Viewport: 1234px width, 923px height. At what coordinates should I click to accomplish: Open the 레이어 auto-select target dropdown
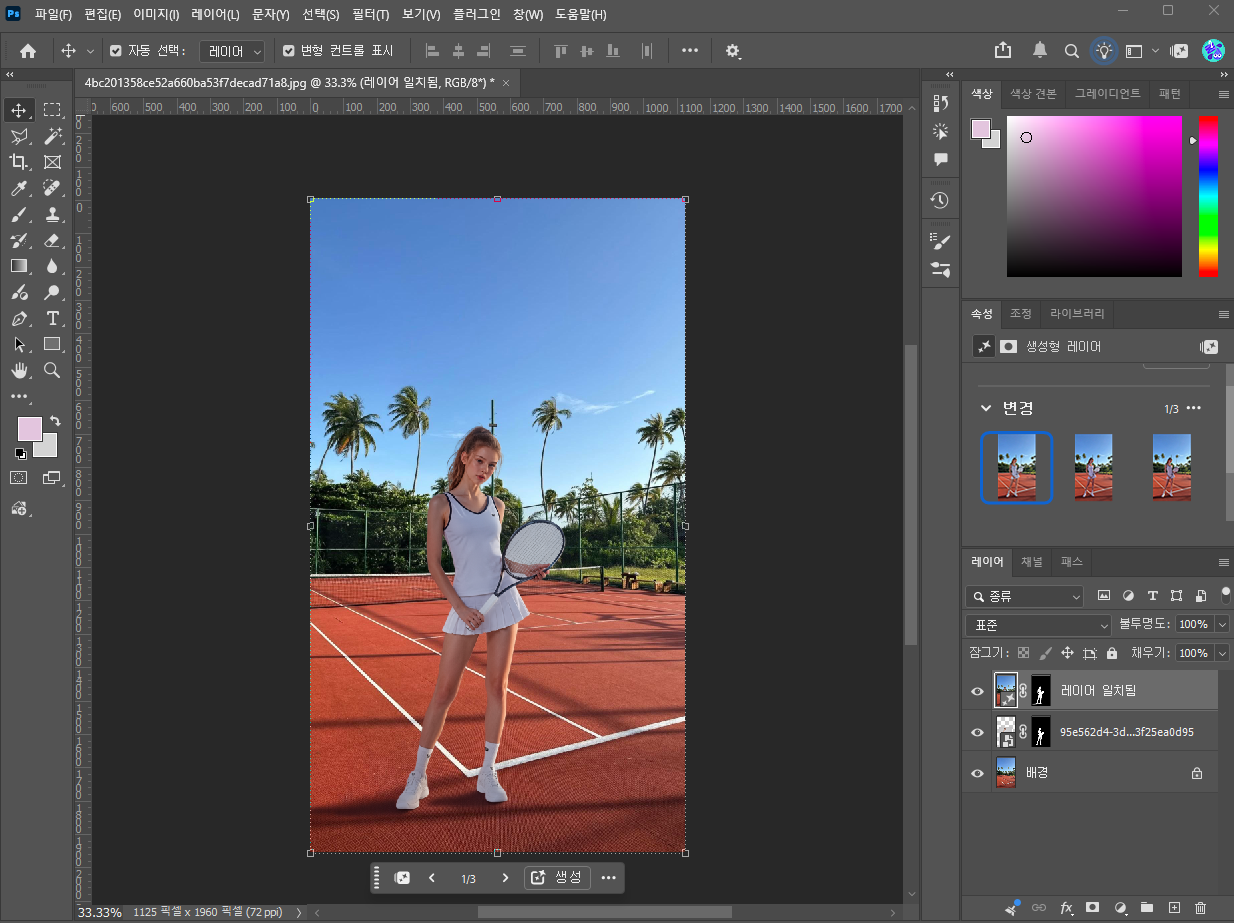coord(232,51)
